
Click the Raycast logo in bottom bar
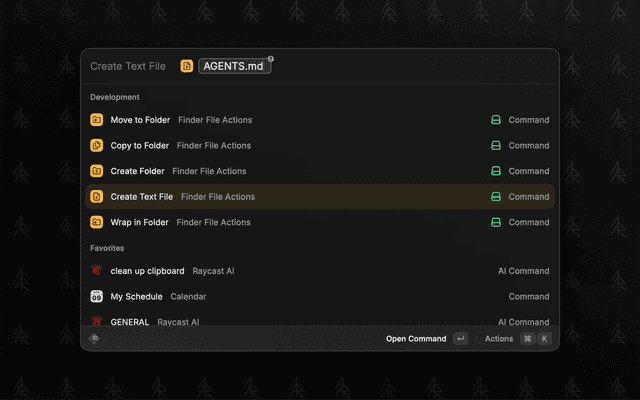point(95,339)
